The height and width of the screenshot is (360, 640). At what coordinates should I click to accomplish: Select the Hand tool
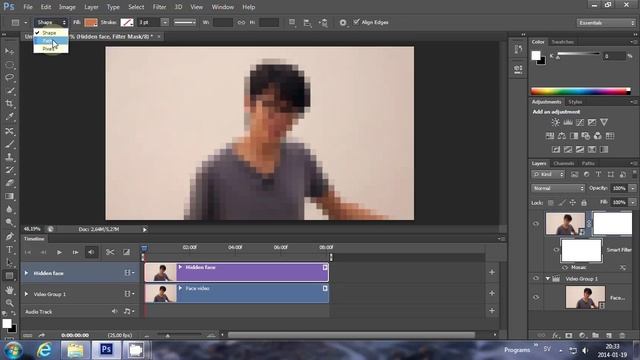pos(9,290)
